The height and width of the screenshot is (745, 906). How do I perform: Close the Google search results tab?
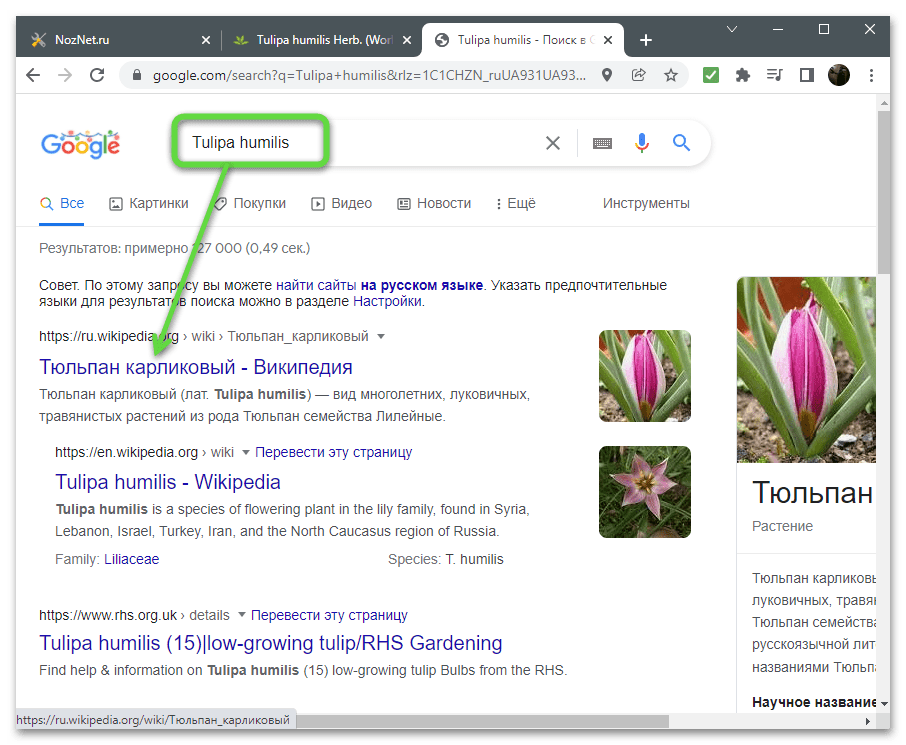pyautogui.click(x=608, y=40)
